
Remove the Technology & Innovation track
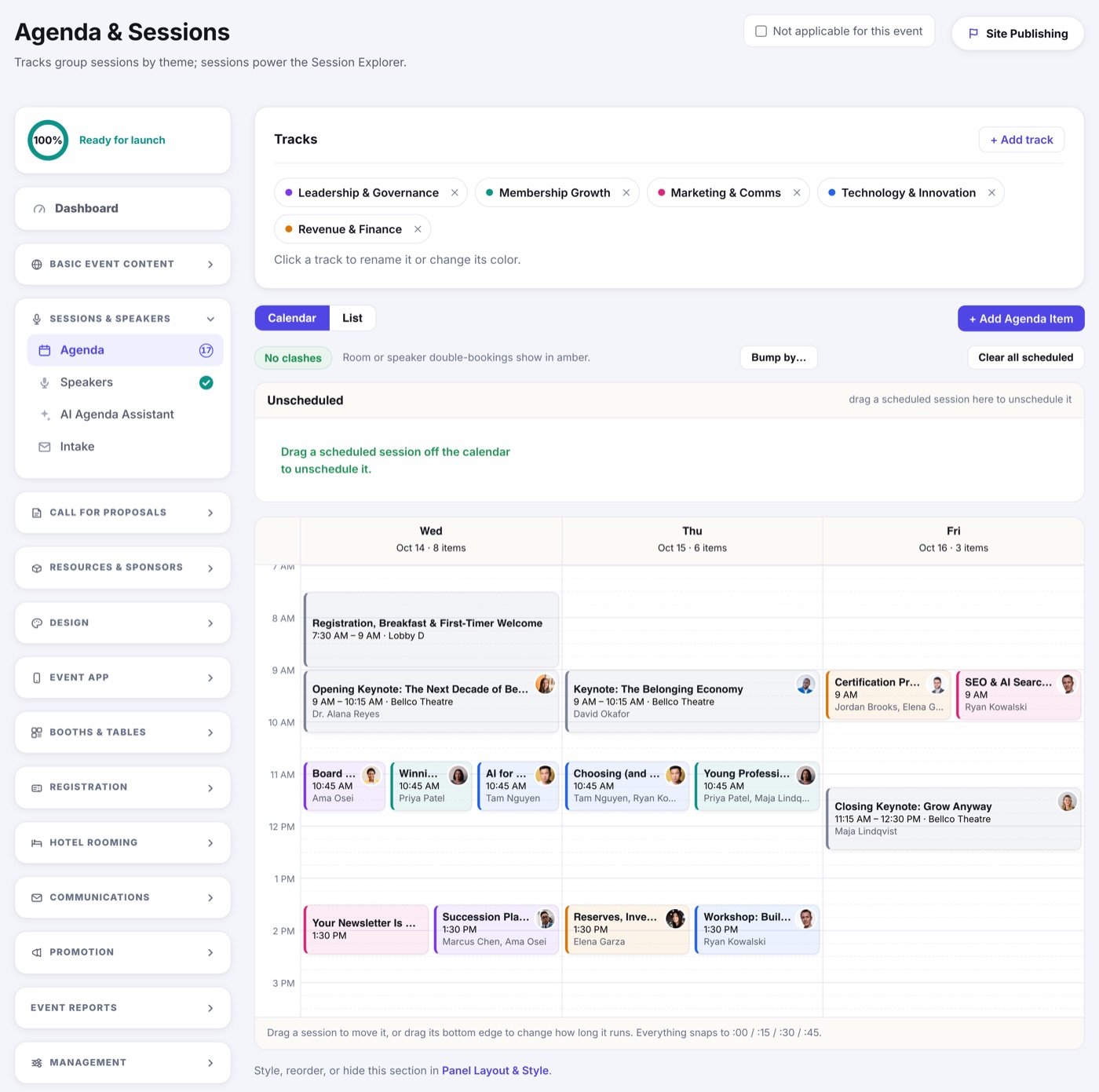point(991,193)
